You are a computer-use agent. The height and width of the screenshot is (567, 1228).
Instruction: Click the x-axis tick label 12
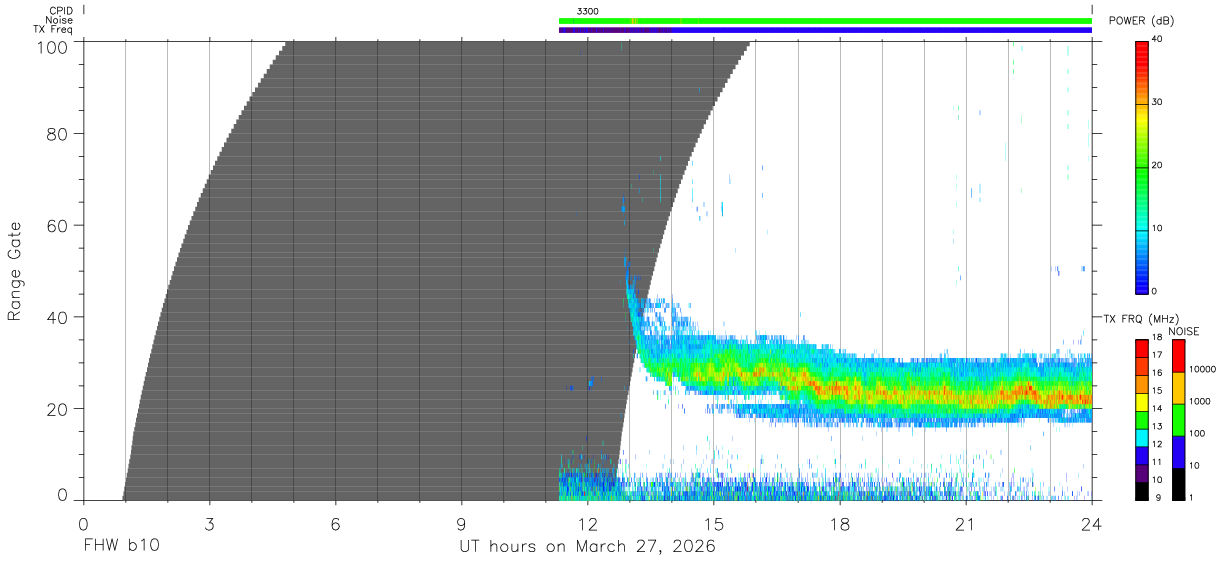coord(587,523)
